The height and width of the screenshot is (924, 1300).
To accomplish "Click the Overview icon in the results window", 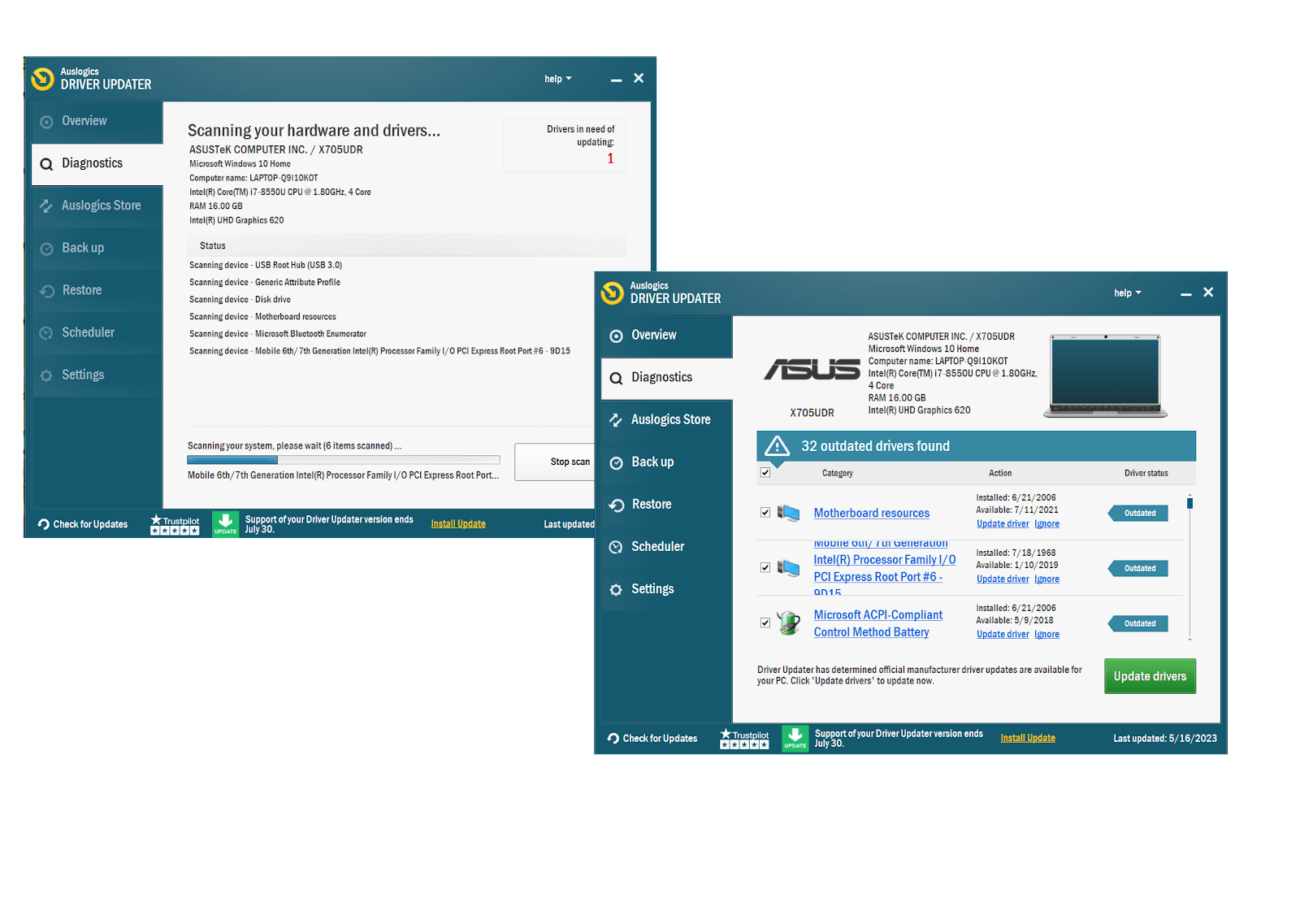I will (617, 336).
